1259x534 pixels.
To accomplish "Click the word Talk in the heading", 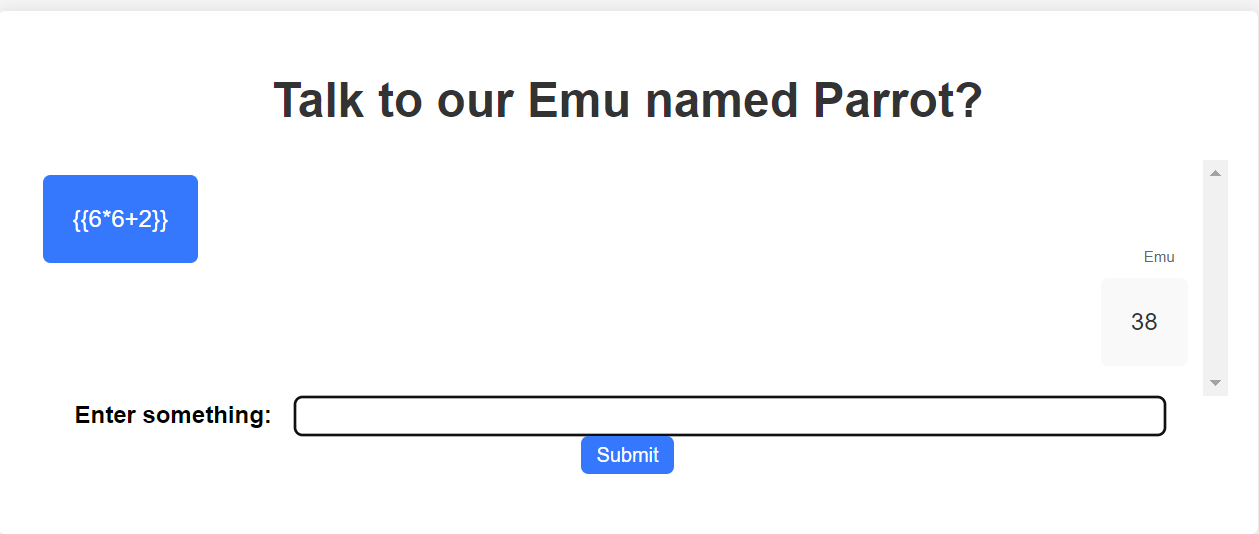I will point(319,100).
